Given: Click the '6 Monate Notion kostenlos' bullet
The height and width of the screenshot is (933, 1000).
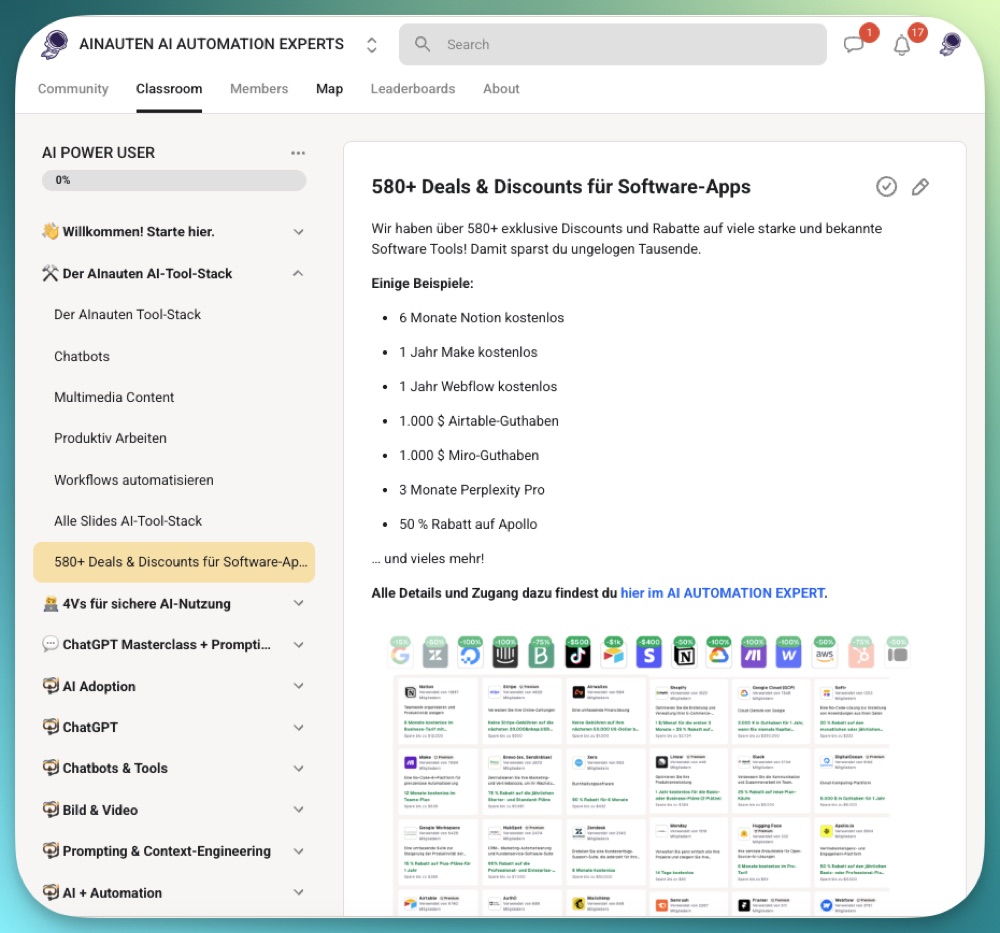Looking at the screenshot, I should 482,318.
